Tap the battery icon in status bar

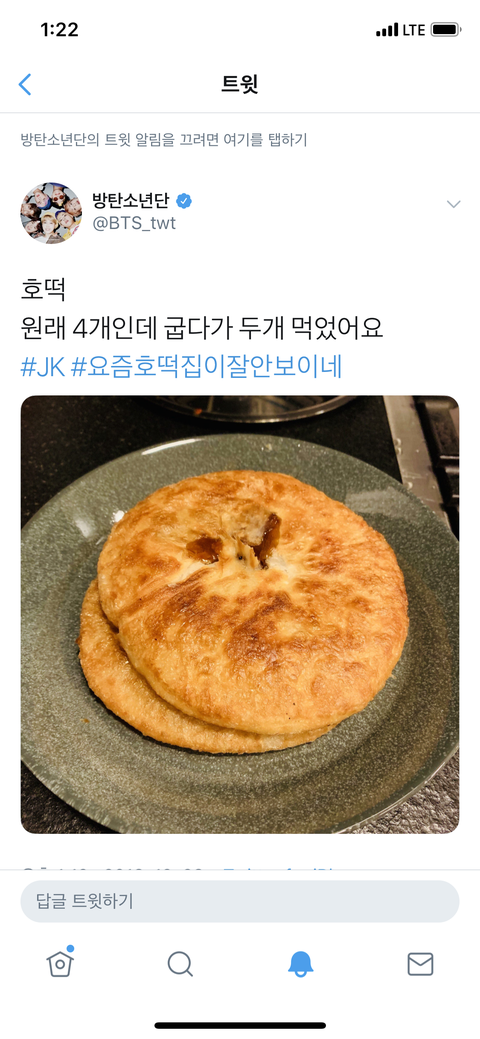click(x=446, y=30)
